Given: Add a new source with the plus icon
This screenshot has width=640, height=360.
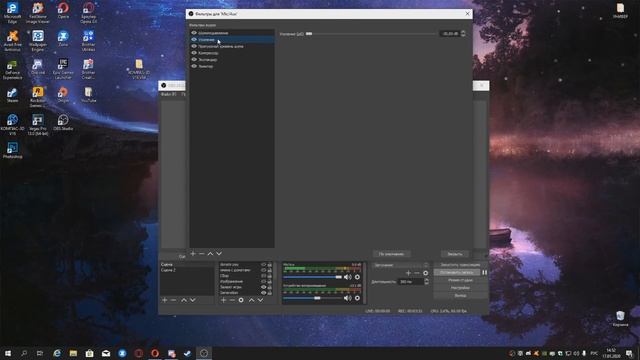Looking at the screenshot, I should [223, 300].
